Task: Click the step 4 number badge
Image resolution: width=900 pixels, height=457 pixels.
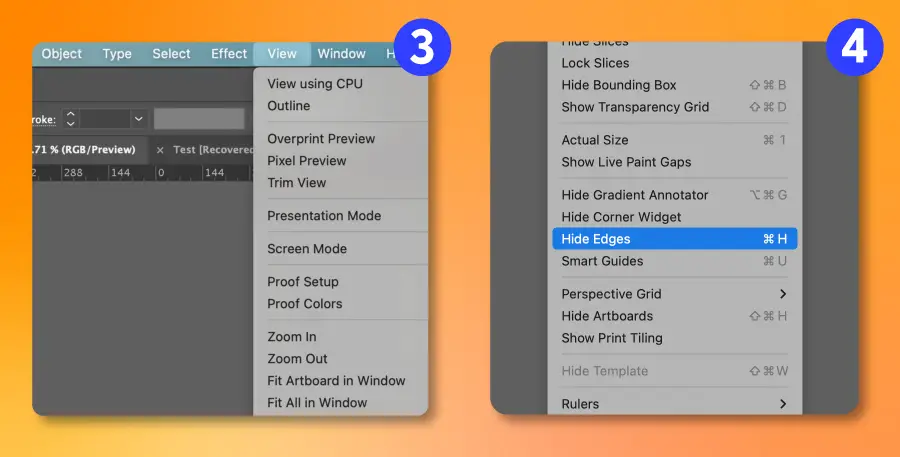Action: coord(854,48)
